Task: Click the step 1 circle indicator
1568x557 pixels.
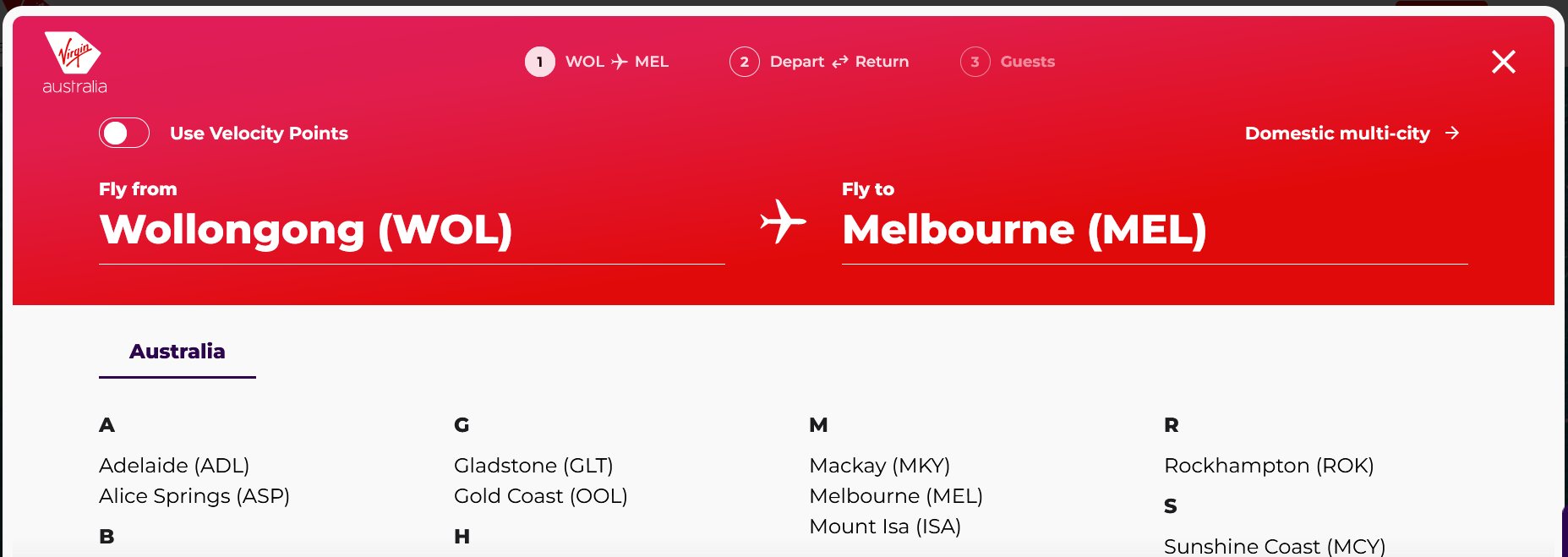Action: point(538,62)
